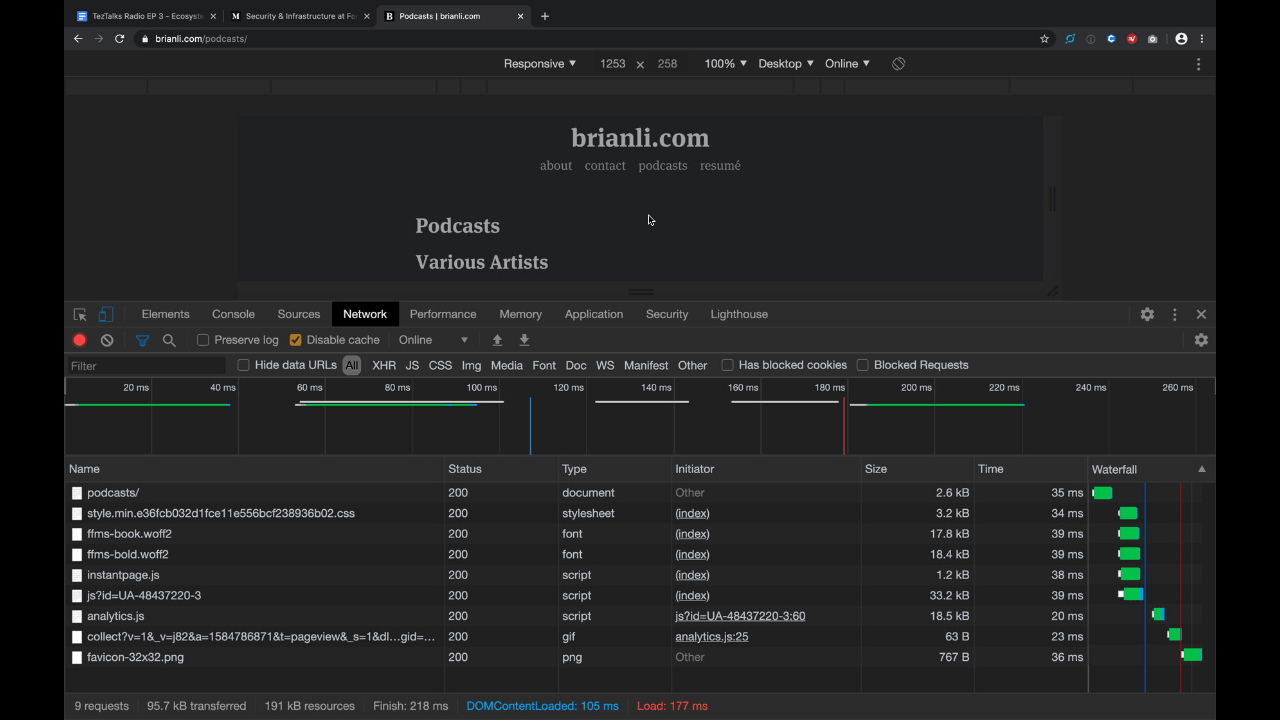Check the Blocked Requests box
1280x720 pixels.
862,365
